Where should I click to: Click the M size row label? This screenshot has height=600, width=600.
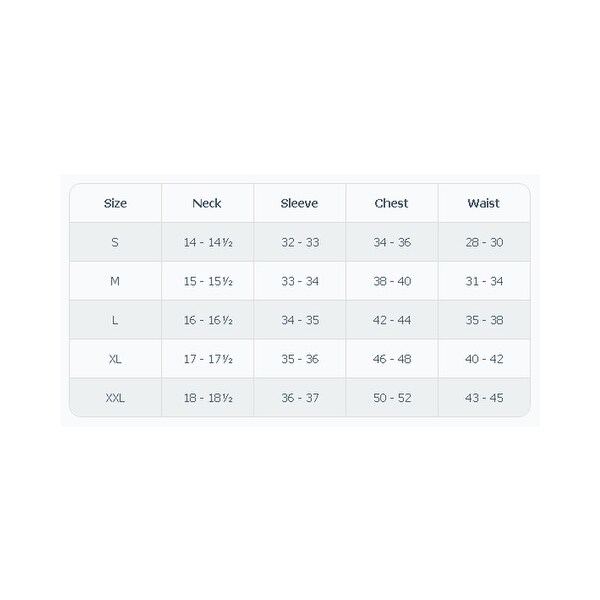click(x=115, y=281)
